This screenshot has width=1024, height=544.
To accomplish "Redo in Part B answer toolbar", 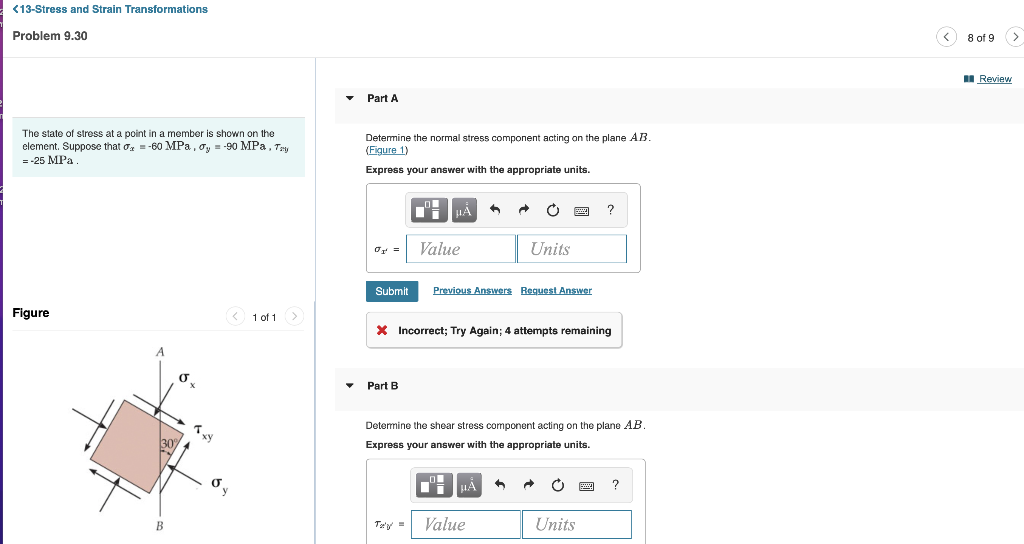I will [x=529, y=485].
